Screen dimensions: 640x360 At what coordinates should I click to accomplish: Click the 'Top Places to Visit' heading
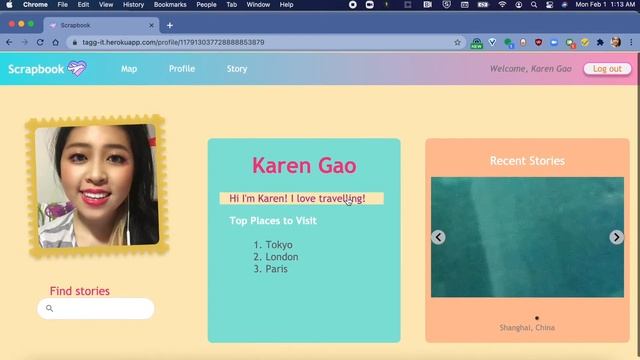(273, 221)
